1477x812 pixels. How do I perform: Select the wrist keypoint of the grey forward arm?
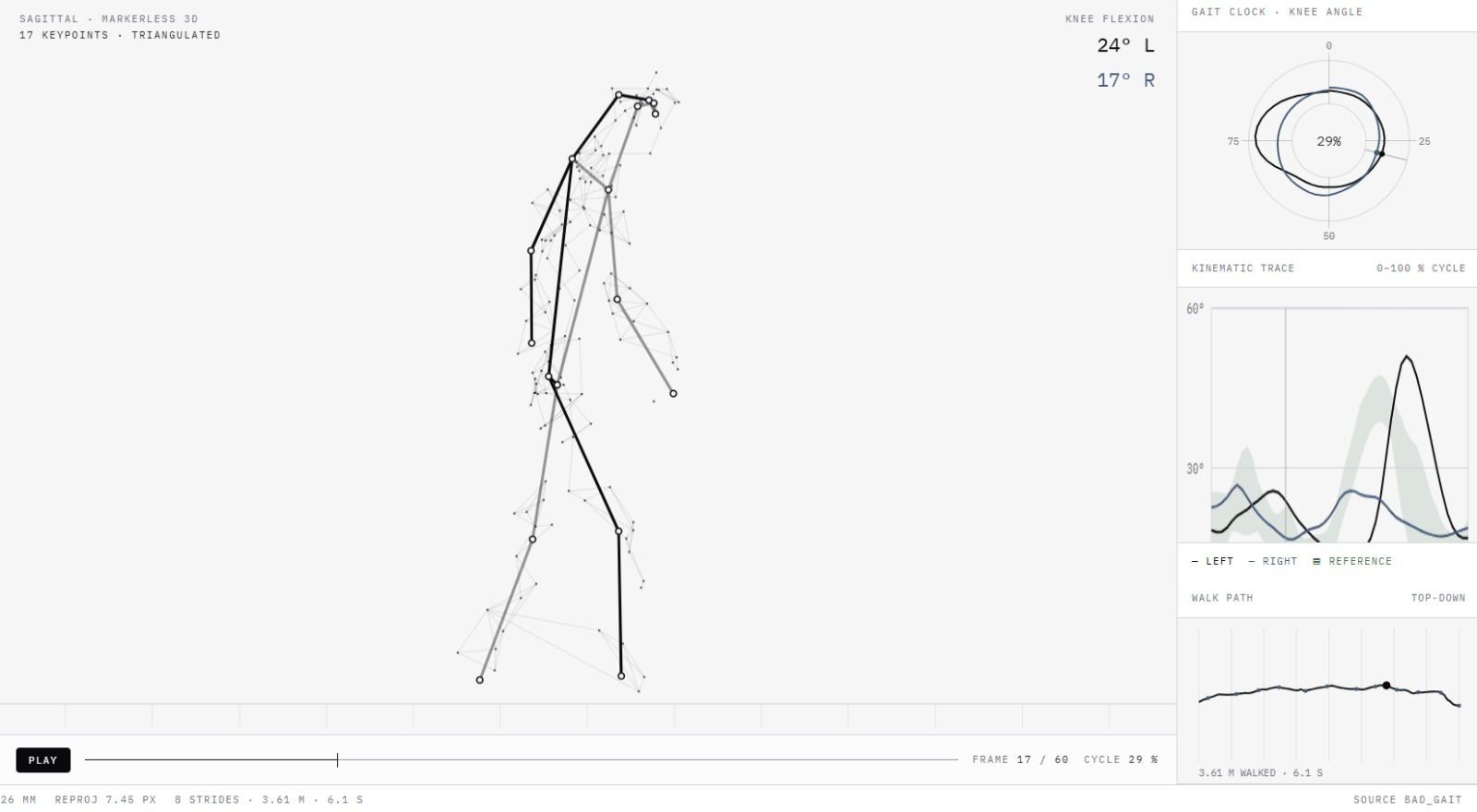click(x=673, y=394)
